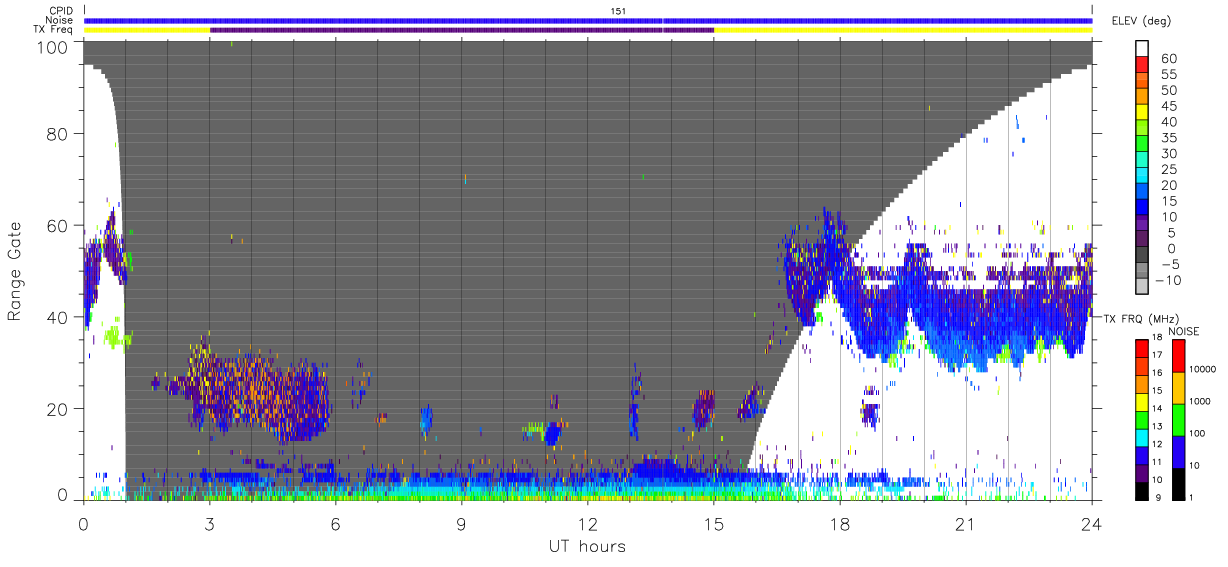The height and width of the screenshot is (567, 1228).
Task: Click the 15 tick on UT hours axis
Action: point(713,523)
